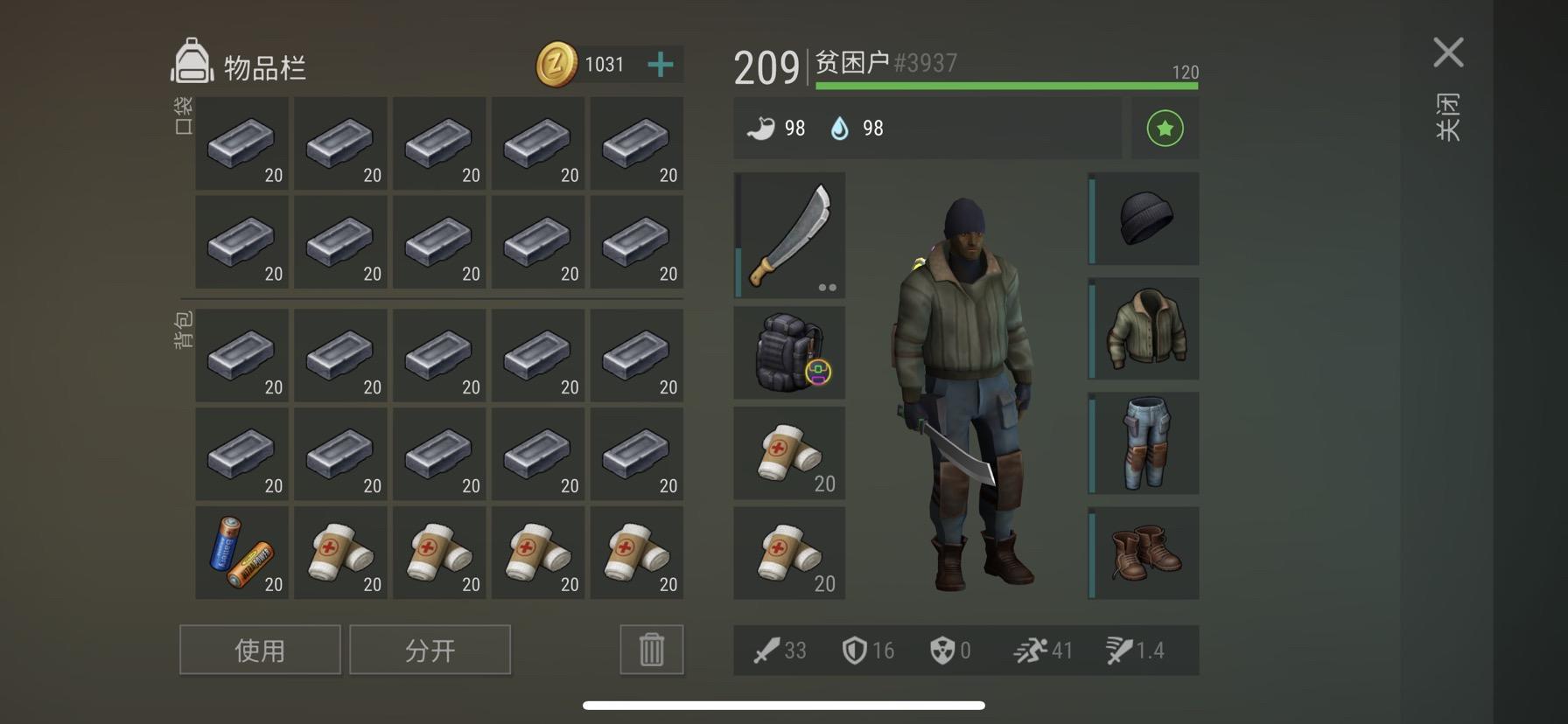Select the upper quick-slot bandages

[x=789, y=453]
